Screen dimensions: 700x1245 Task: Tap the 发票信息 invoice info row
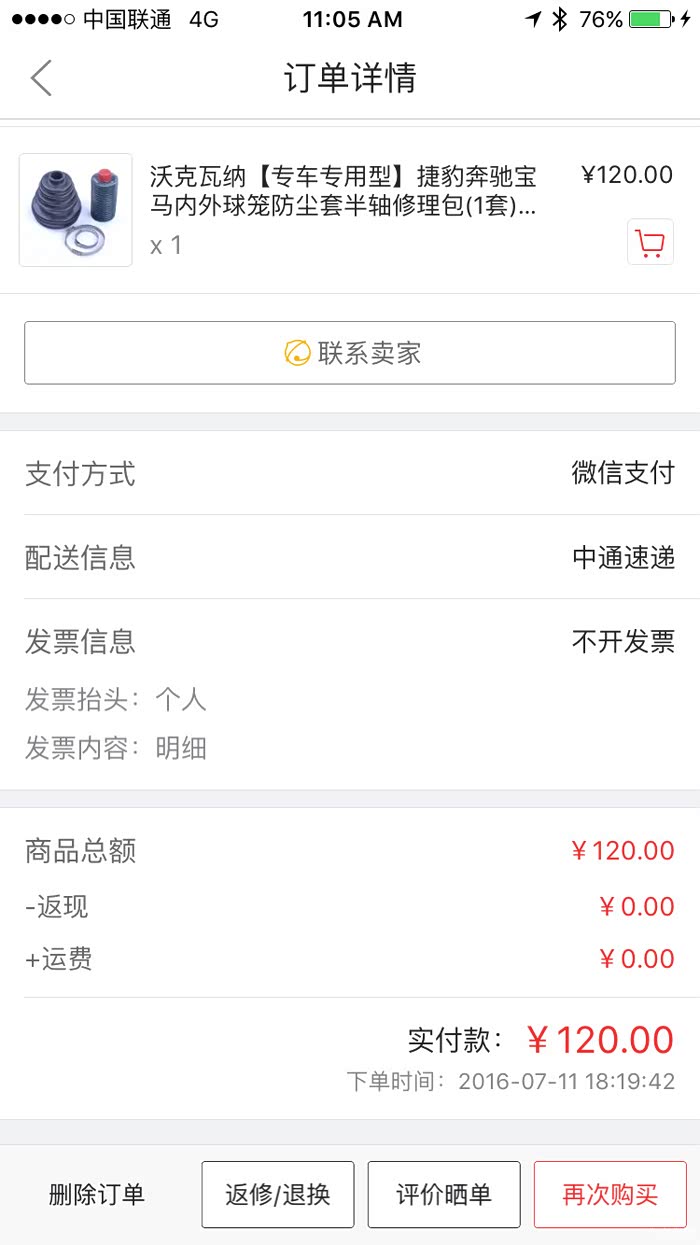[x=350, y=642]
